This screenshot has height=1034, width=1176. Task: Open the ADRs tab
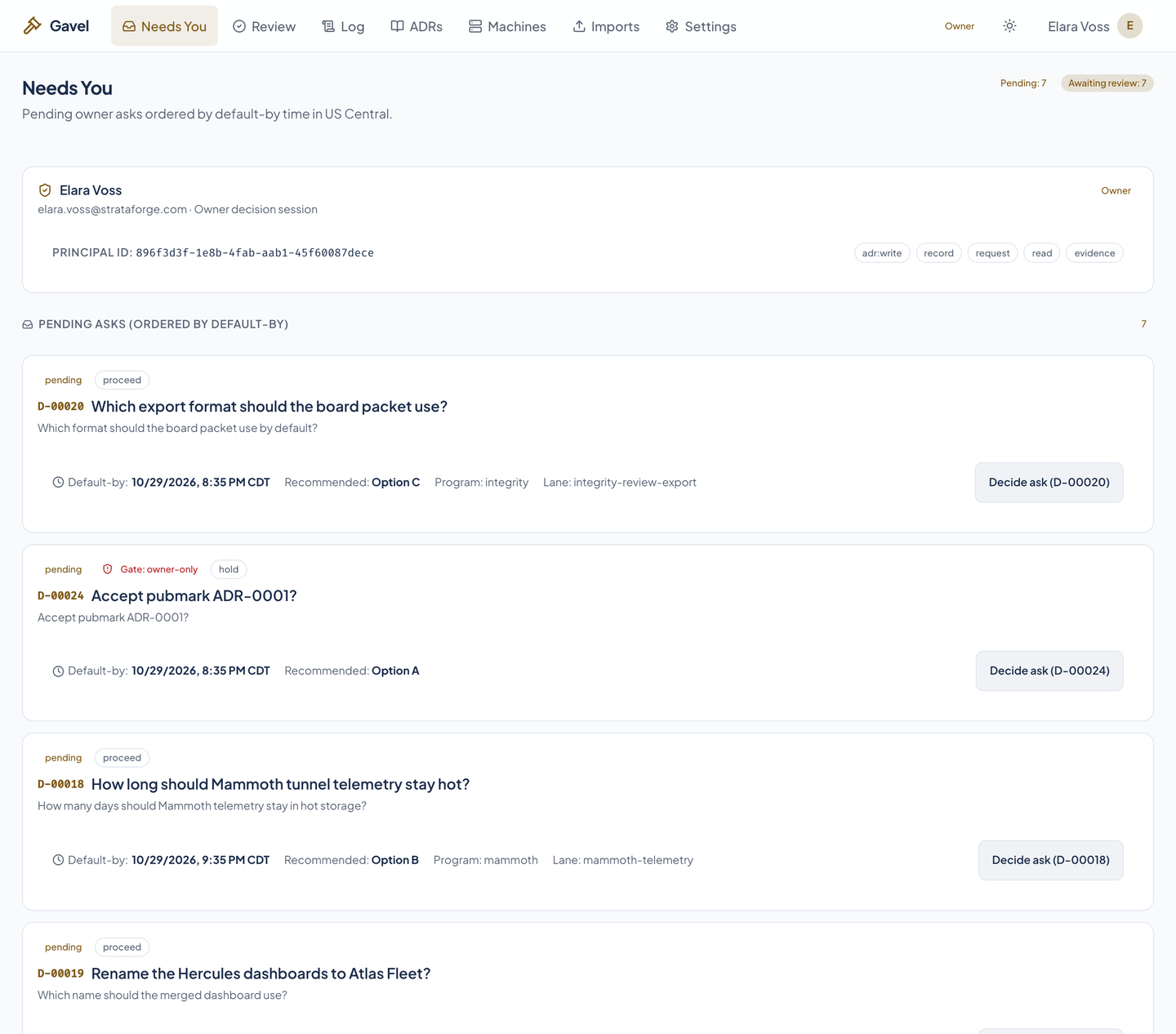click(416, 26)
